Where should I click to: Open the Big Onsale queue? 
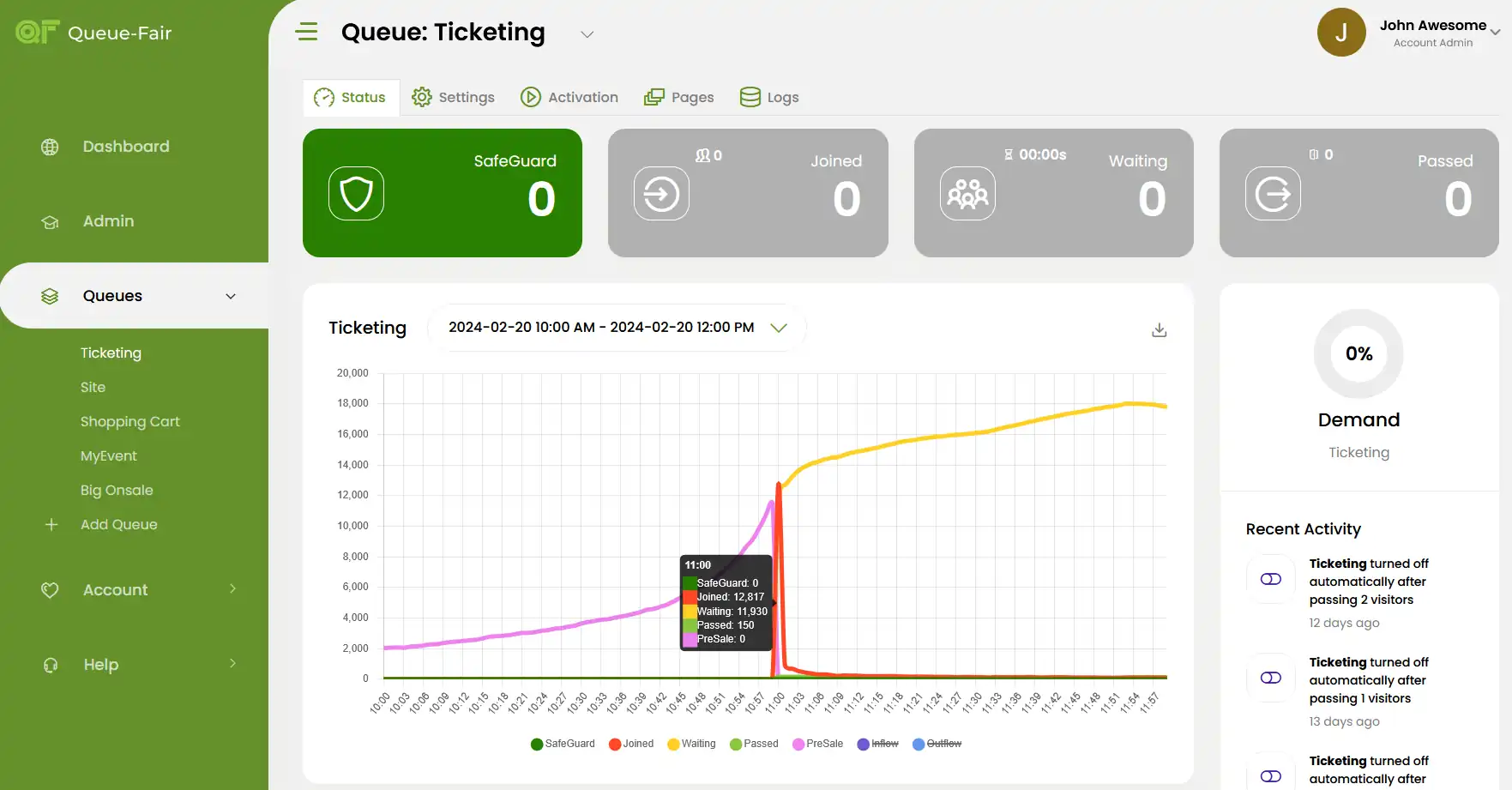click(117, 491)
